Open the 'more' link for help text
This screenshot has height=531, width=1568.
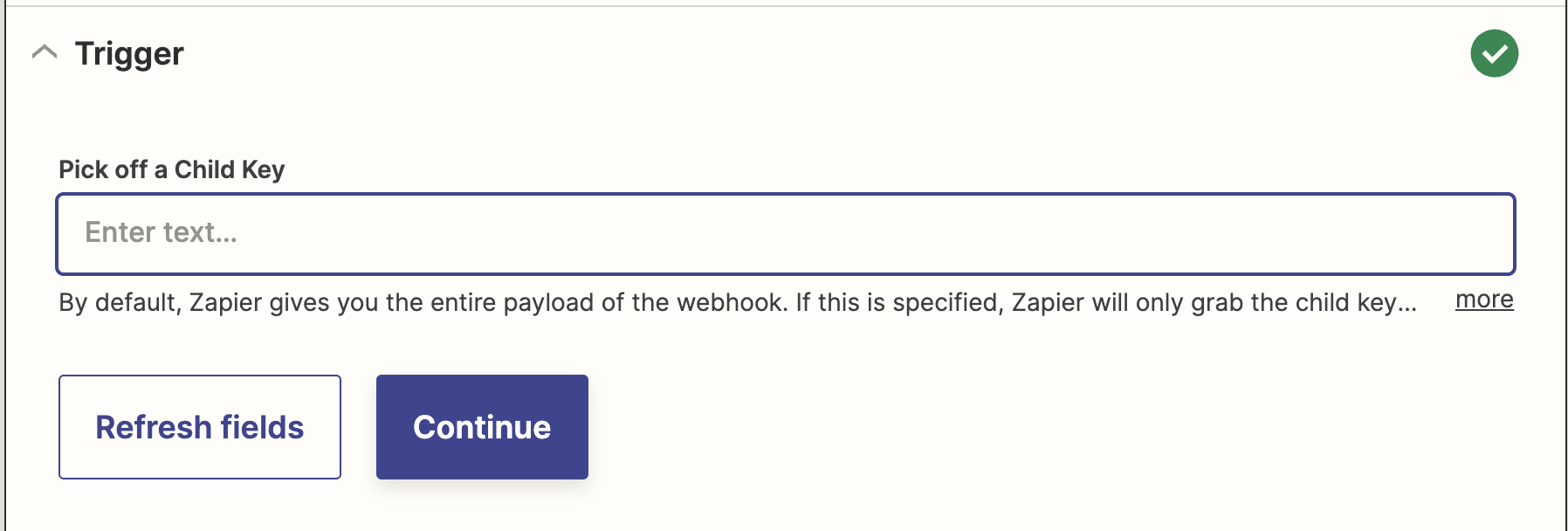(x=1484, y=300)
